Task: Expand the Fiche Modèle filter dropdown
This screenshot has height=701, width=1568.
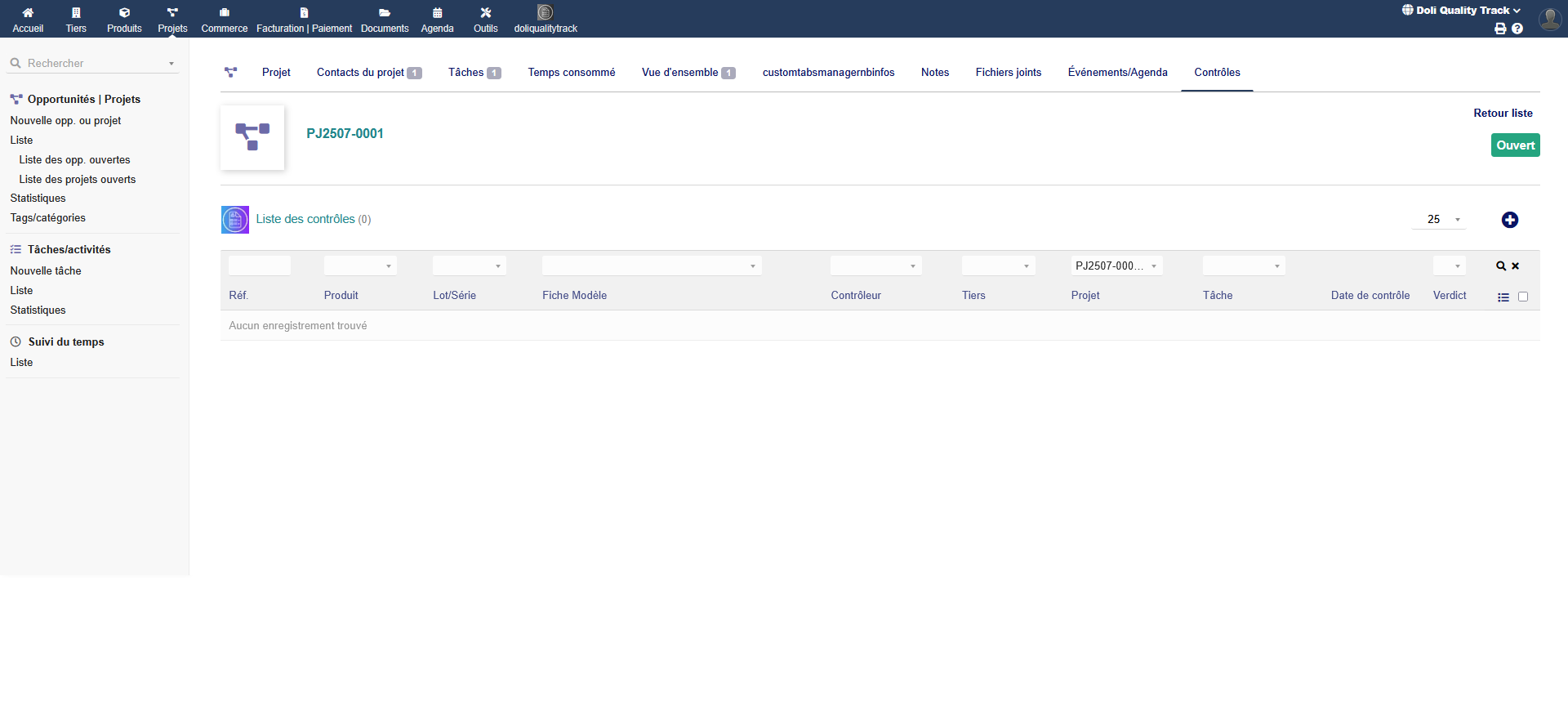Action: click(x=651, y=266)
